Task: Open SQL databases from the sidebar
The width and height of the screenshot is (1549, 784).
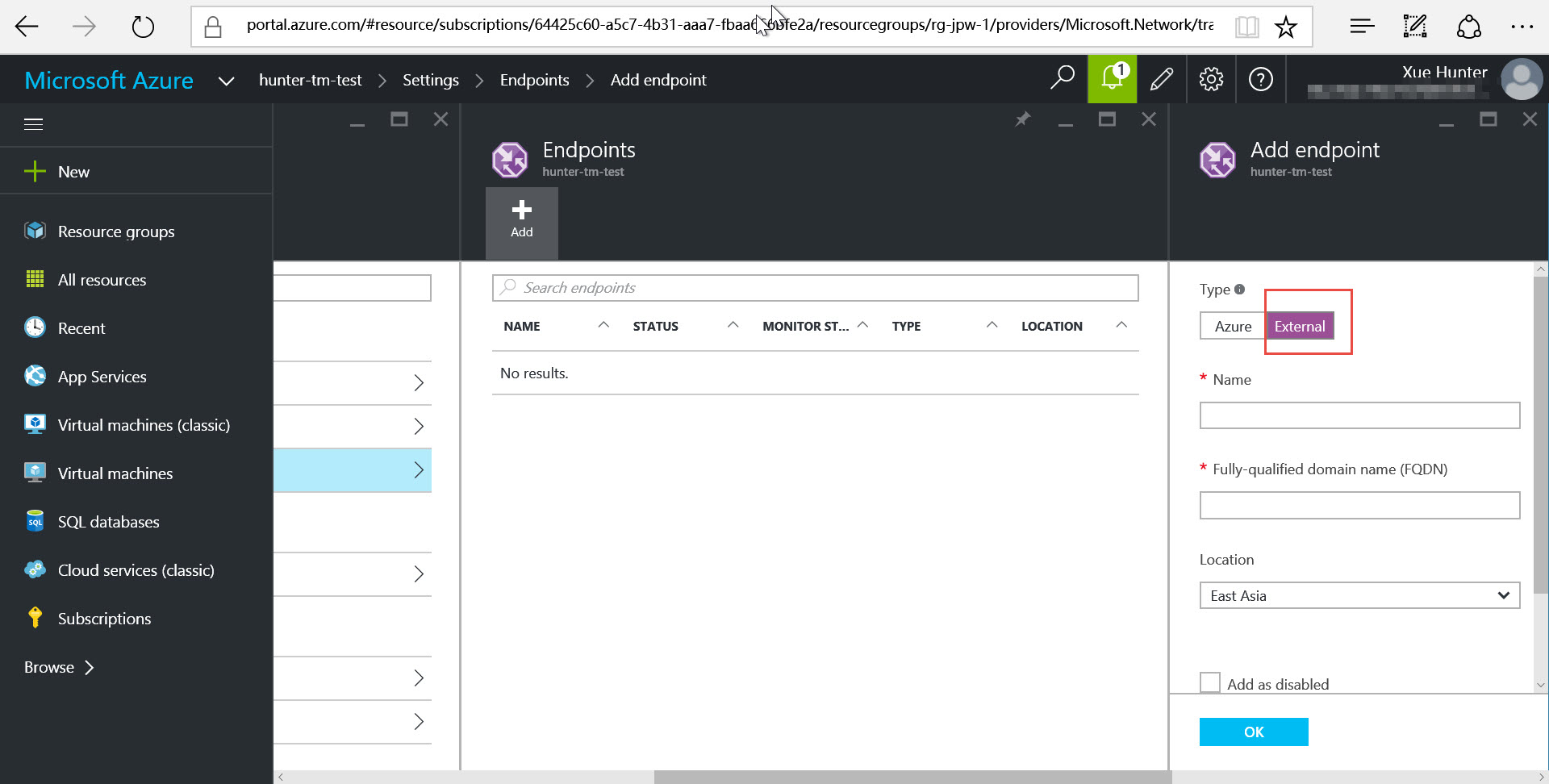Action: [108, 522]
